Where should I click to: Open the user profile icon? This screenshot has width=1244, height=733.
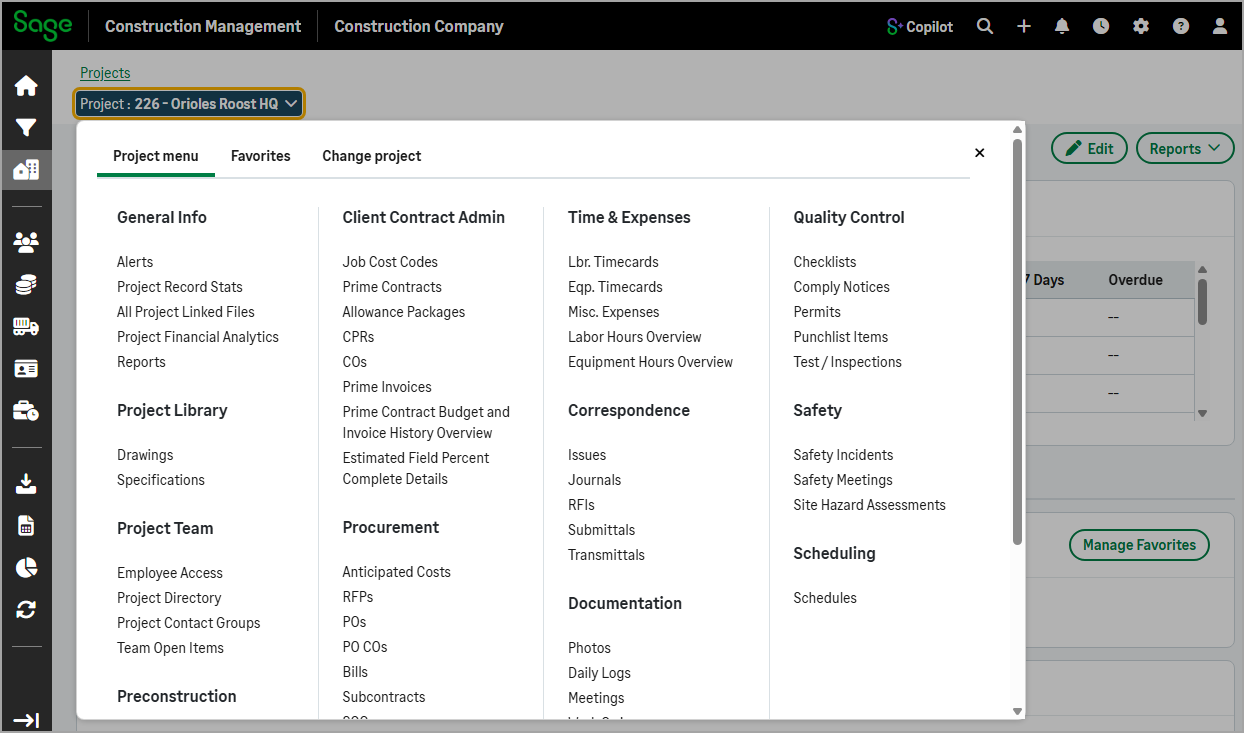pyautogui.click(x=1220, y=26)
